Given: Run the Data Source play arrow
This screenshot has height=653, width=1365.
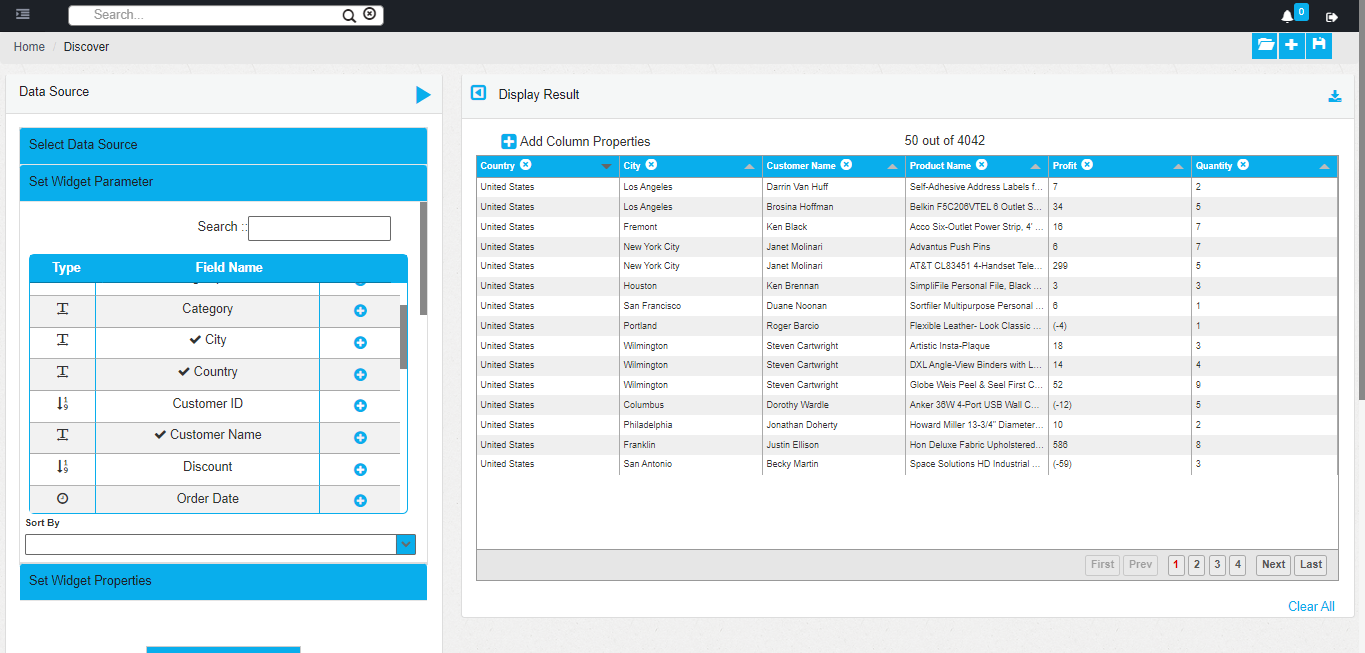Looking at the screenshot, I should coord(423,95).
